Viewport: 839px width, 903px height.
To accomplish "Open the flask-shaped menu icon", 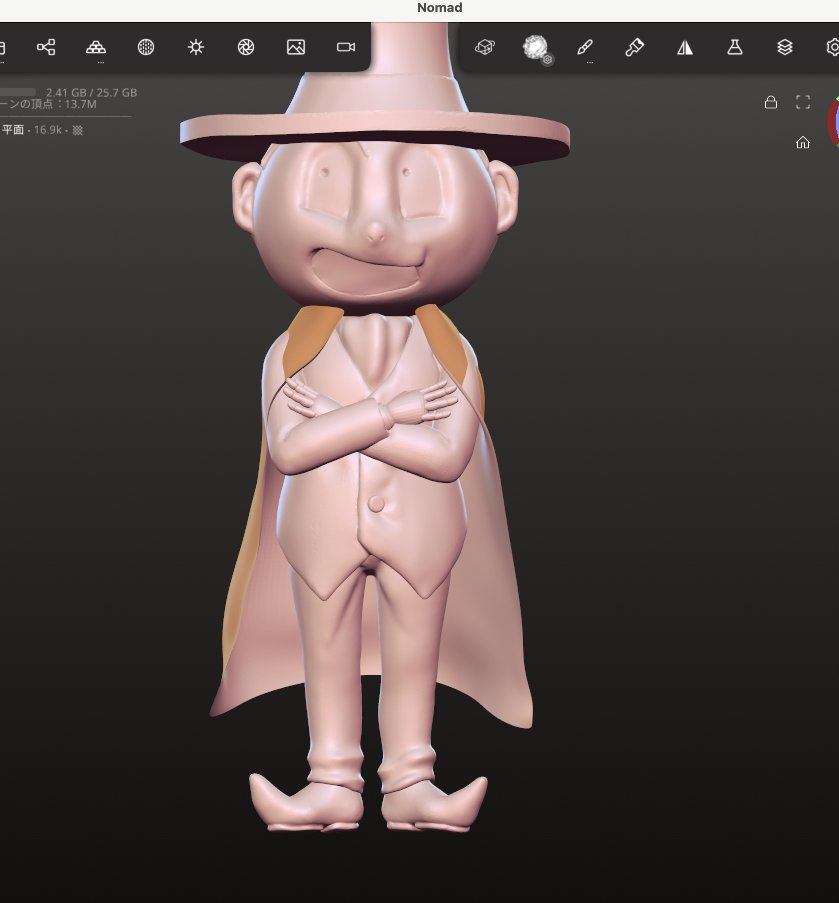I will pyautogui.click(x=735, y=47).
